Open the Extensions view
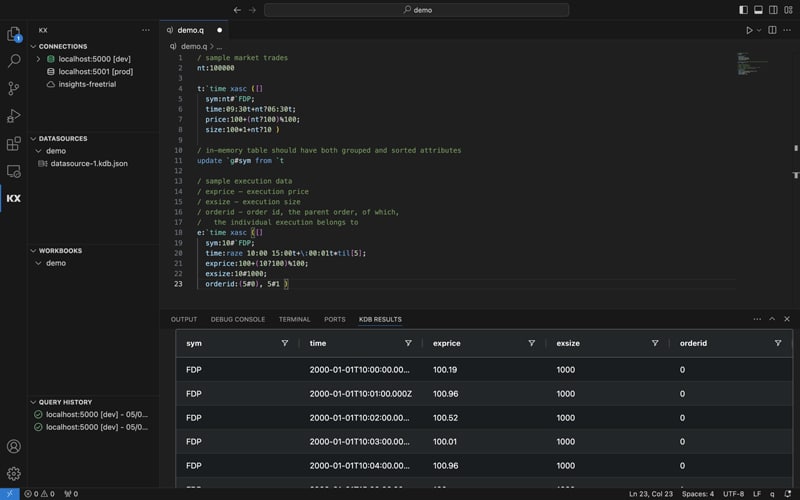The width and height of the screenshot is (800, 500). tap(14, 144)
